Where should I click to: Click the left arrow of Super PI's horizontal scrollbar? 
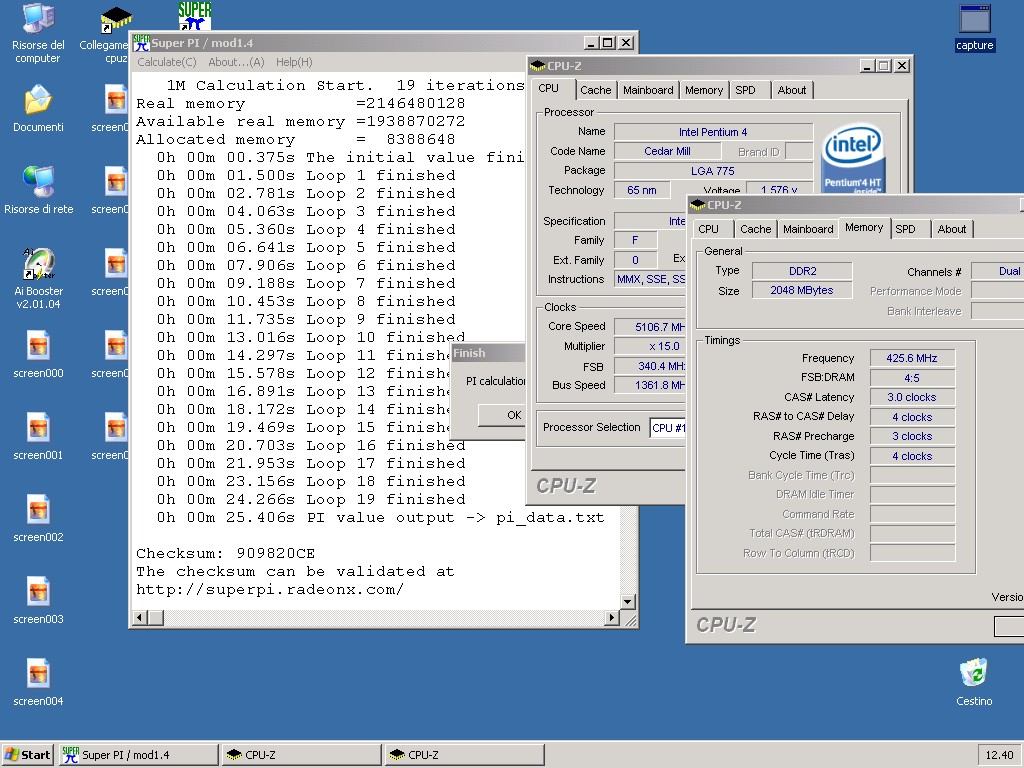coord(140,617)
